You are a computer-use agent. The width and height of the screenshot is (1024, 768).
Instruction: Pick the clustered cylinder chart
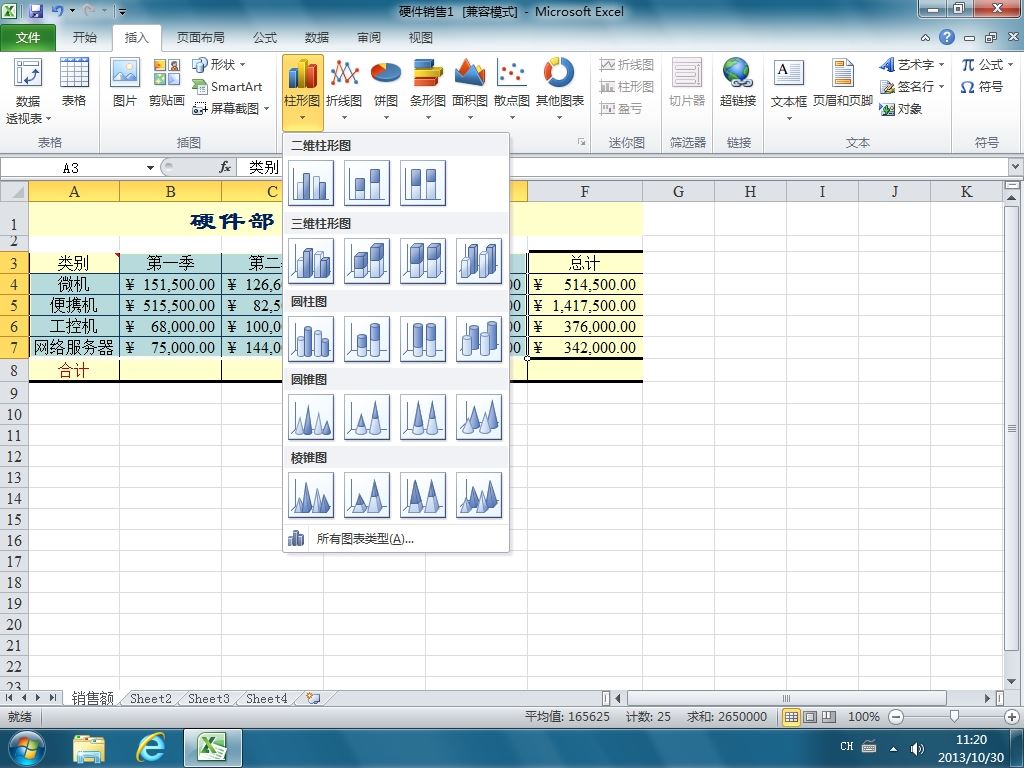coord(311,339)
